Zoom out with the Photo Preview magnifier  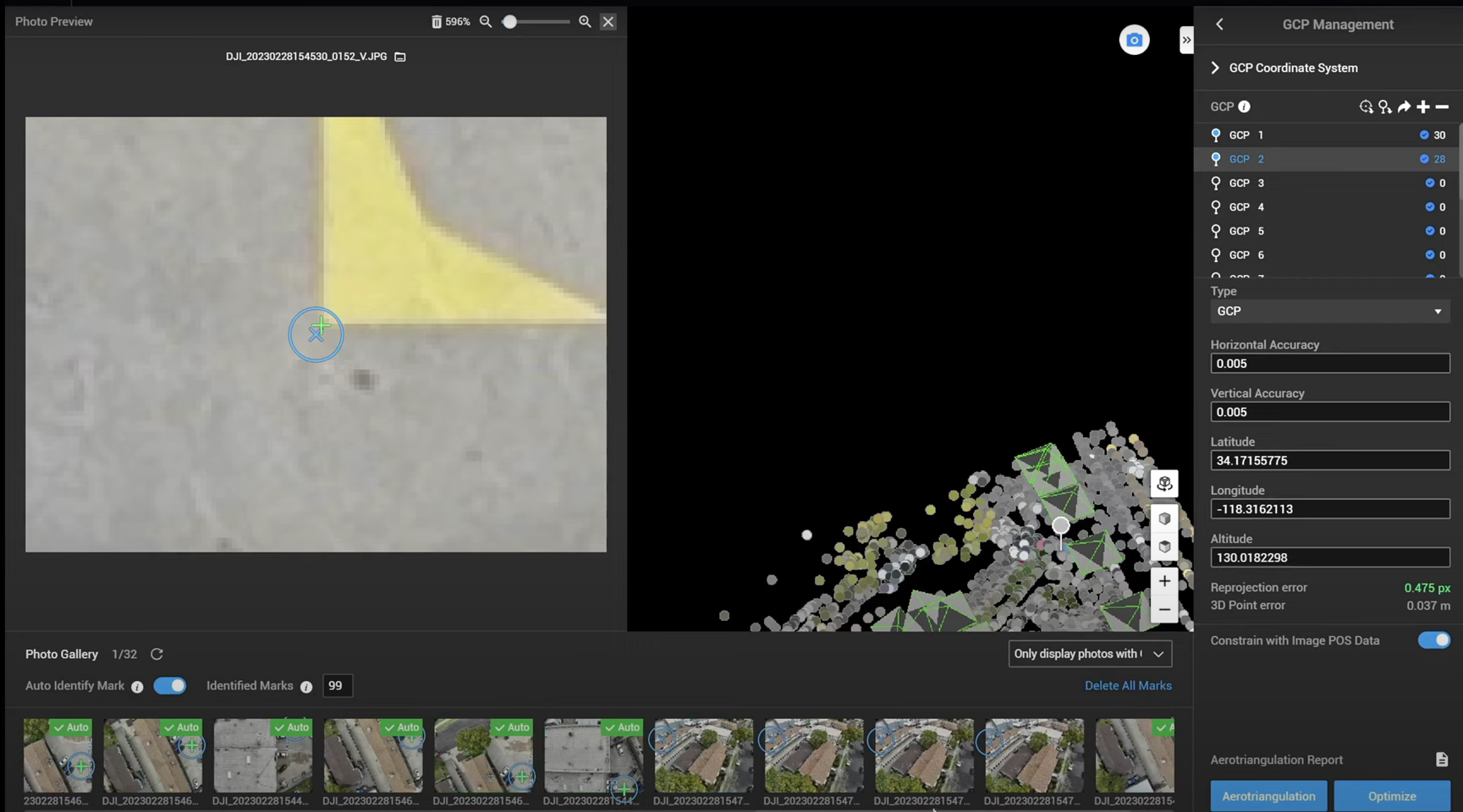click(486, 22)
